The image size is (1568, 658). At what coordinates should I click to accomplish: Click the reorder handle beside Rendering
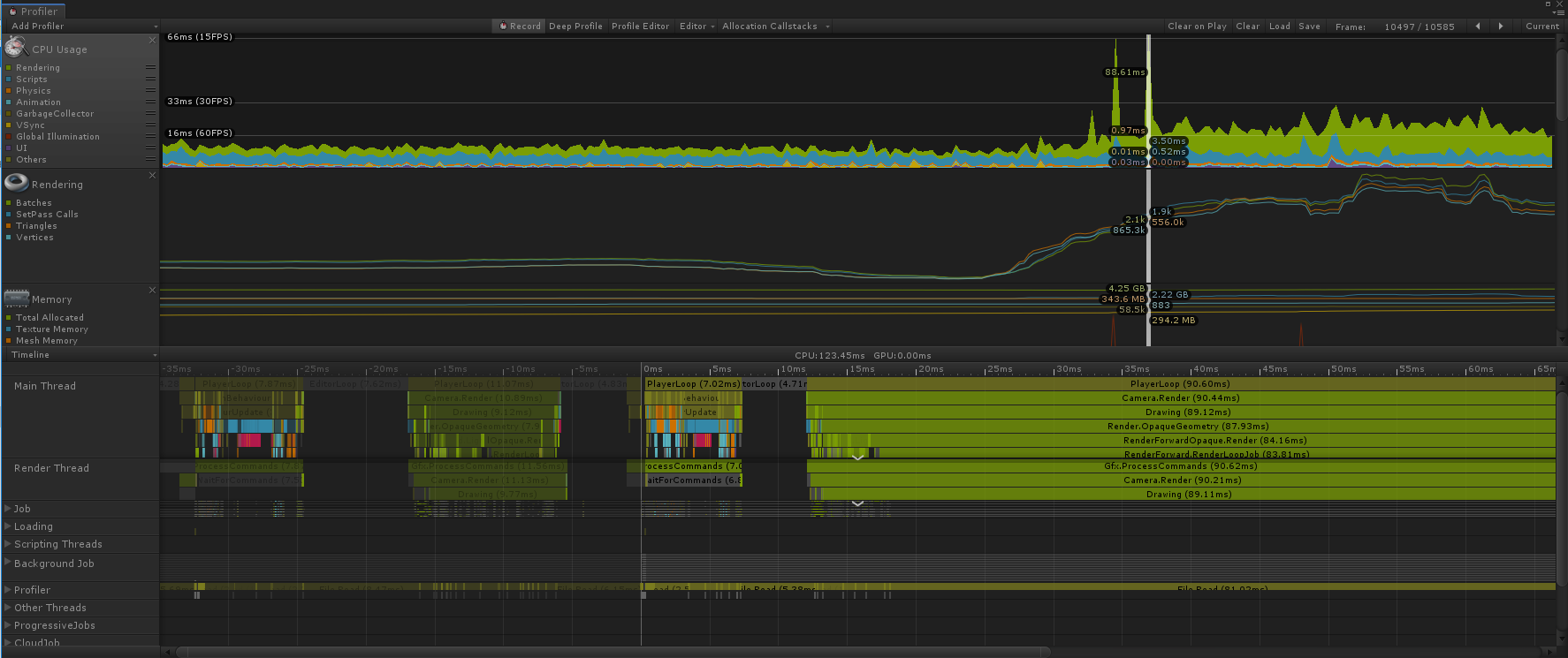pyautogui.click(x=150, y=67)
